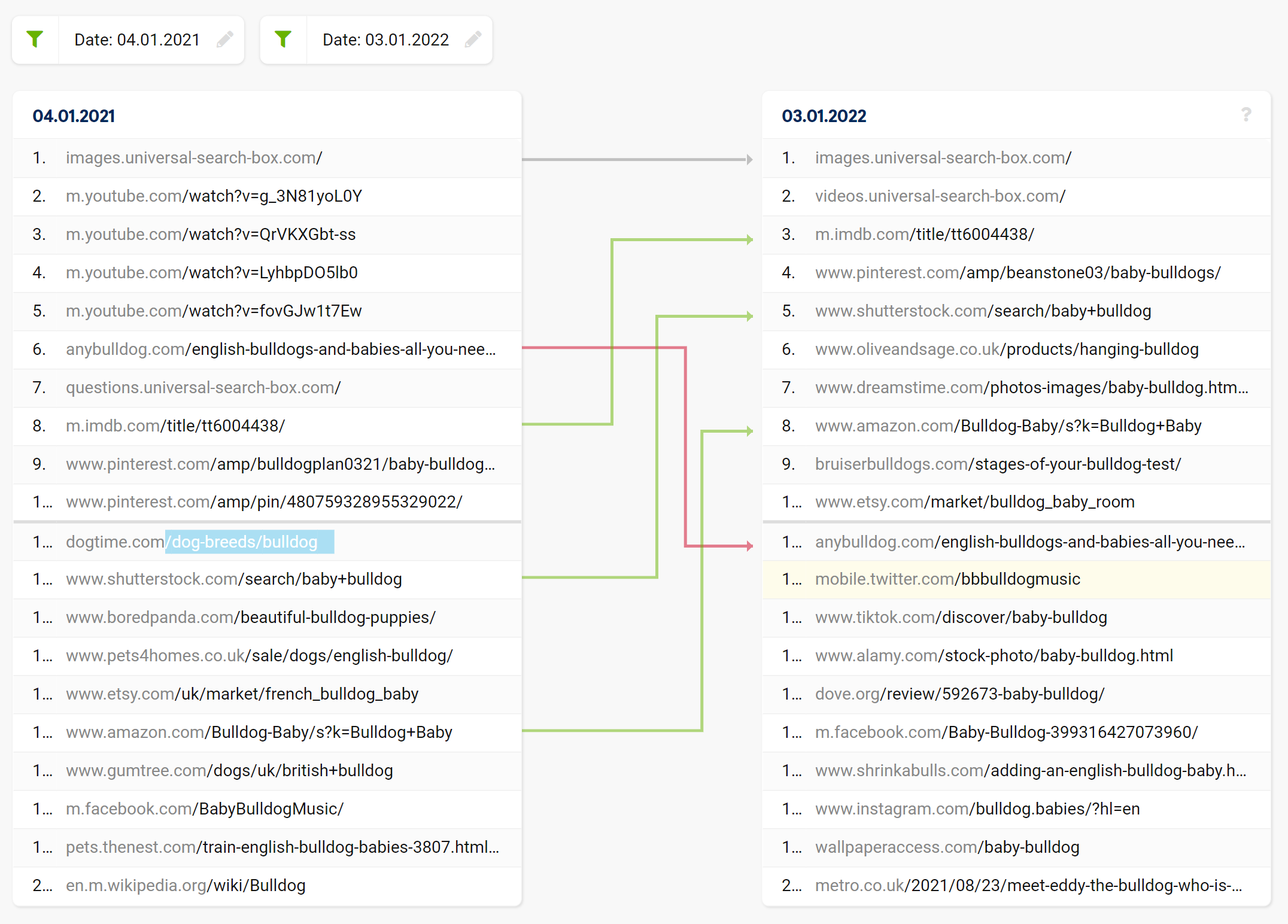Screen dimensions: 1288x924
Task: Open pets4homes.co.uk english-bulldog sale link
Action: click(260, 656)
